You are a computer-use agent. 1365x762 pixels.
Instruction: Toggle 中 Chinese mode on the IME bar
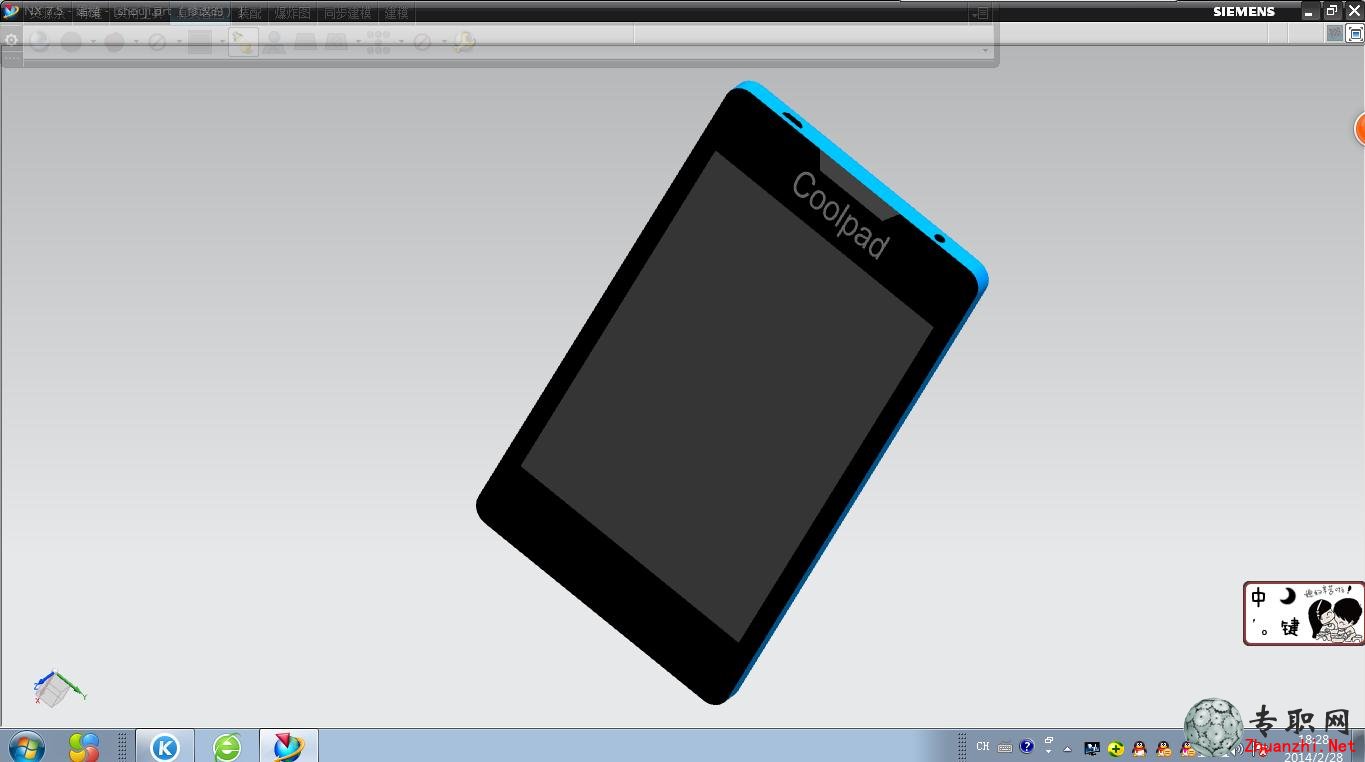click(1259, 598)
